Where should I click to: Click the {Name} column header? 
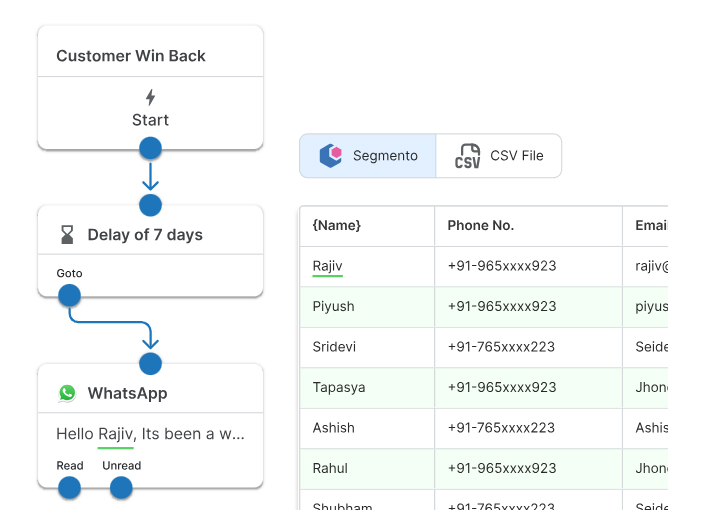coord(337,226)
